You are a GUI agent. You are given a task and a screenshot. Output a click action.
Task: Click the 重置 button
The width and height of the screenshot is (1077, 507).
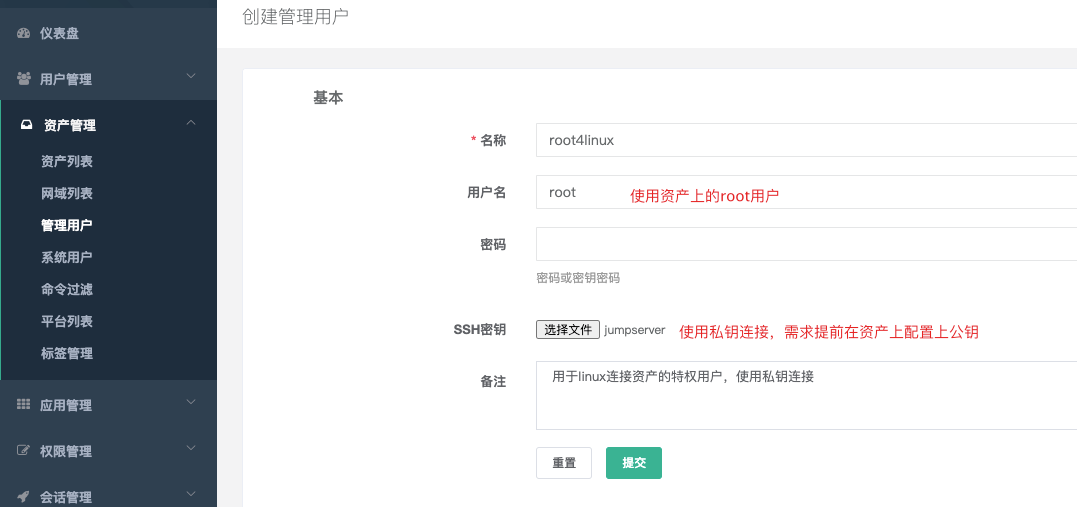click(x=564, y=463)
